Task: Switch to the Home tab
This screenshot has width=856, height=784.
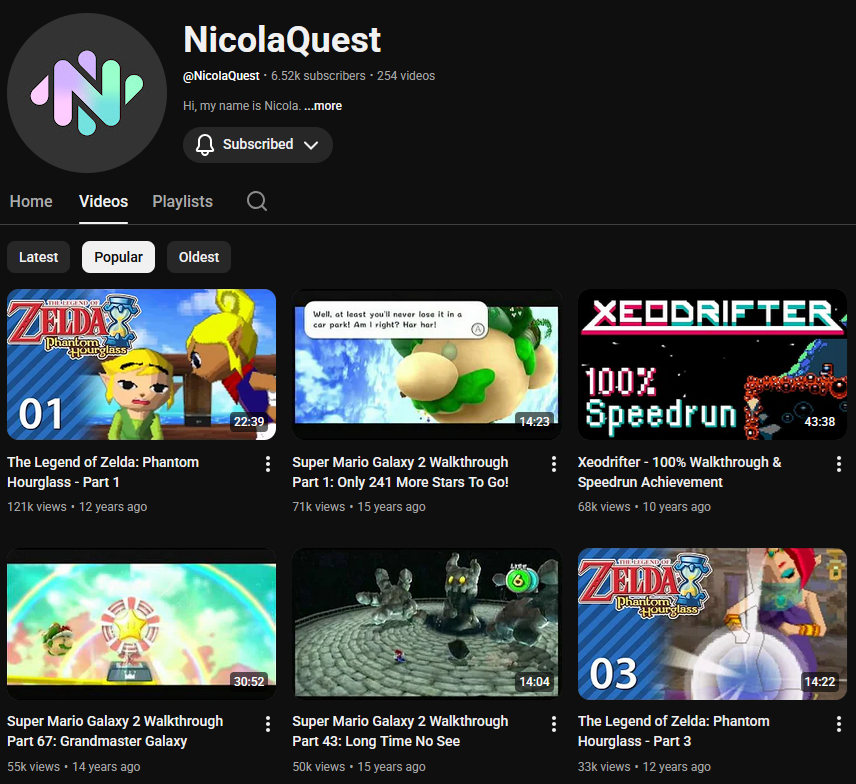Action: pos(31,201)
